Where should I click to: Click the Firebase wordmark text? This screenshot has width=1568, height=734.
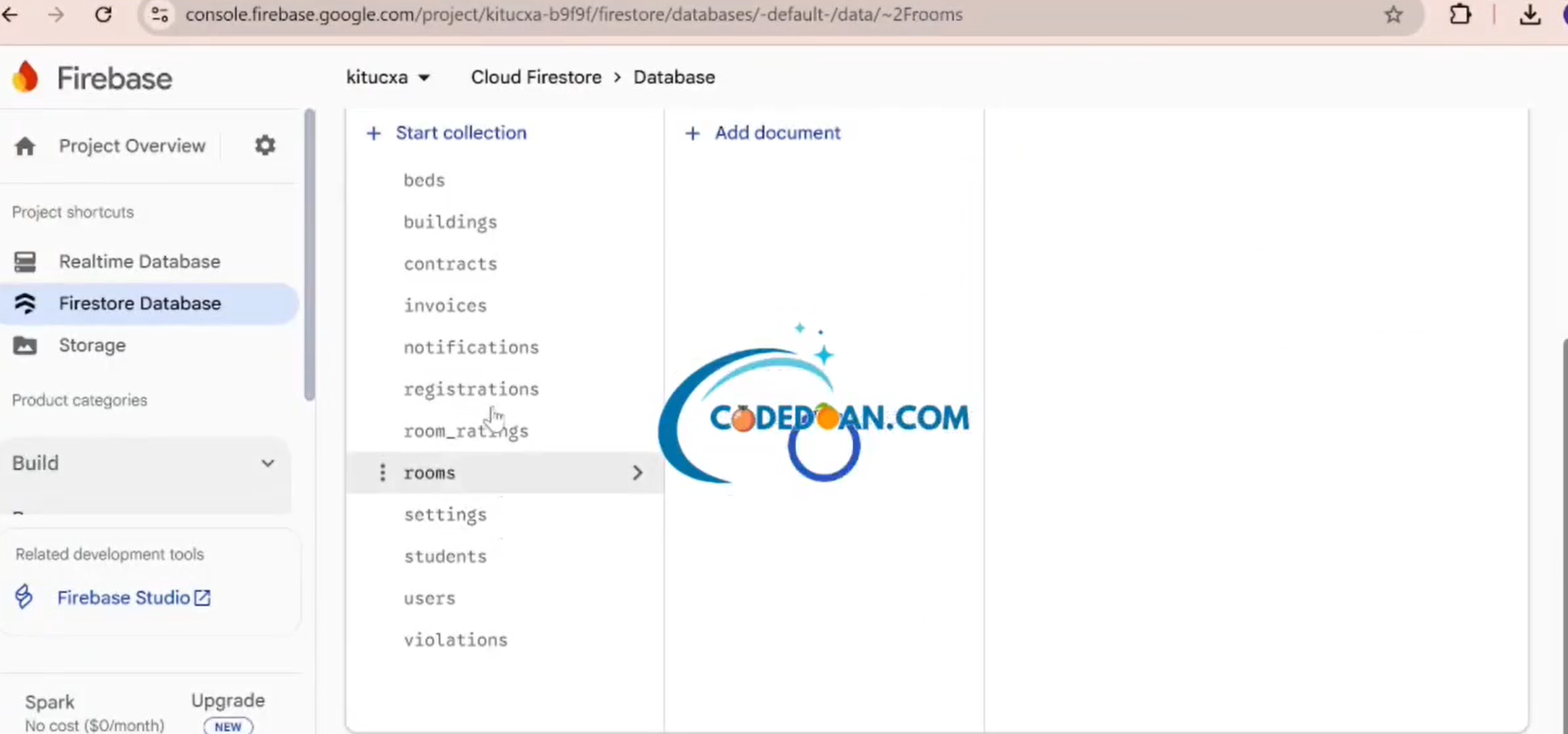[114, 78]
